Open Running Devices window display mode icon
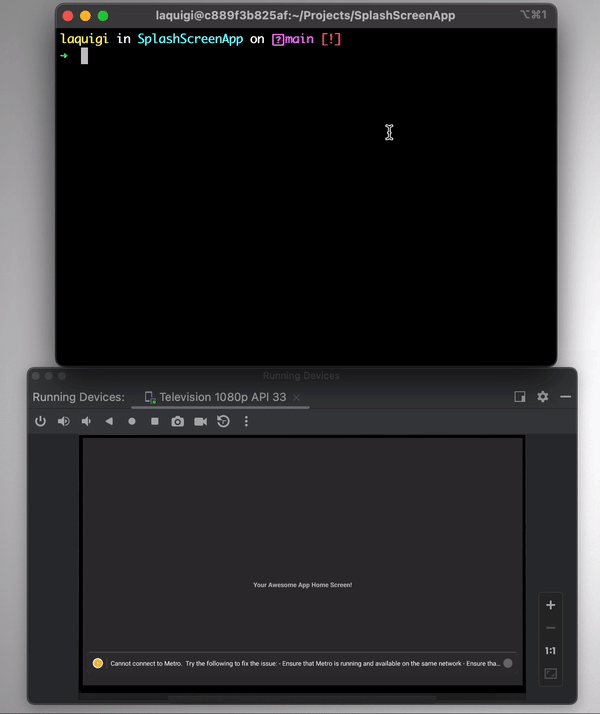 click(x=520, y=397)
